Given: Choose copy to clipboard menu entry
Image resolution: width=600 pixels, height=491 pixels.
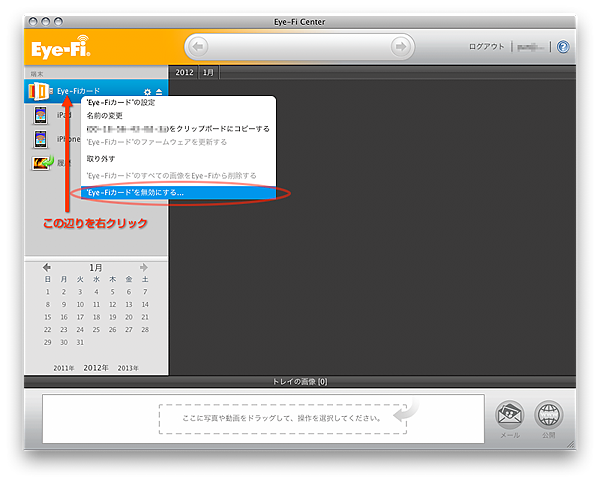Looking at the screenshot, I should [x=178, y=129].
